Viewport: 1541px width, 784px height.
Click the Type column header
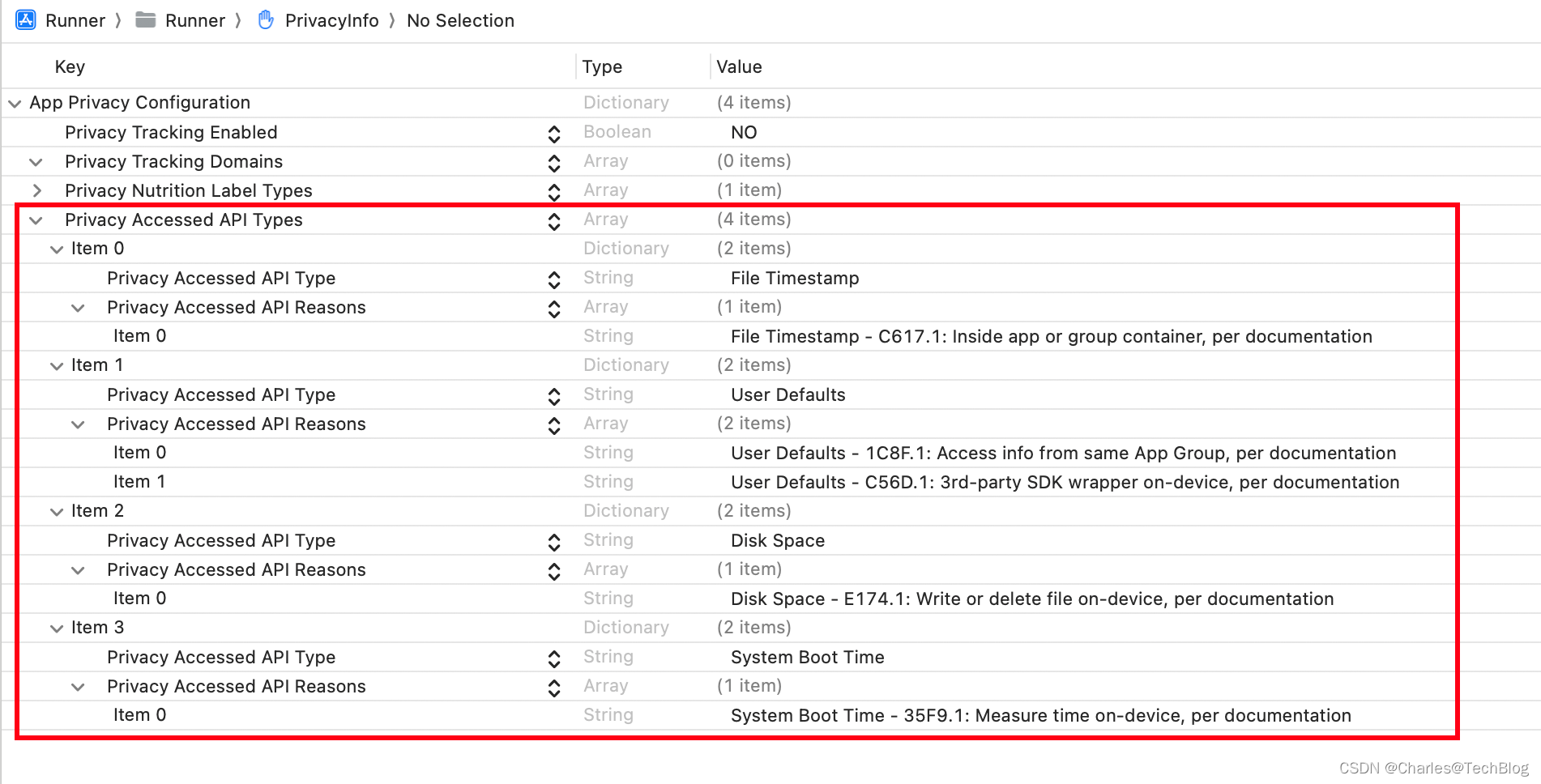pos(602,66)
